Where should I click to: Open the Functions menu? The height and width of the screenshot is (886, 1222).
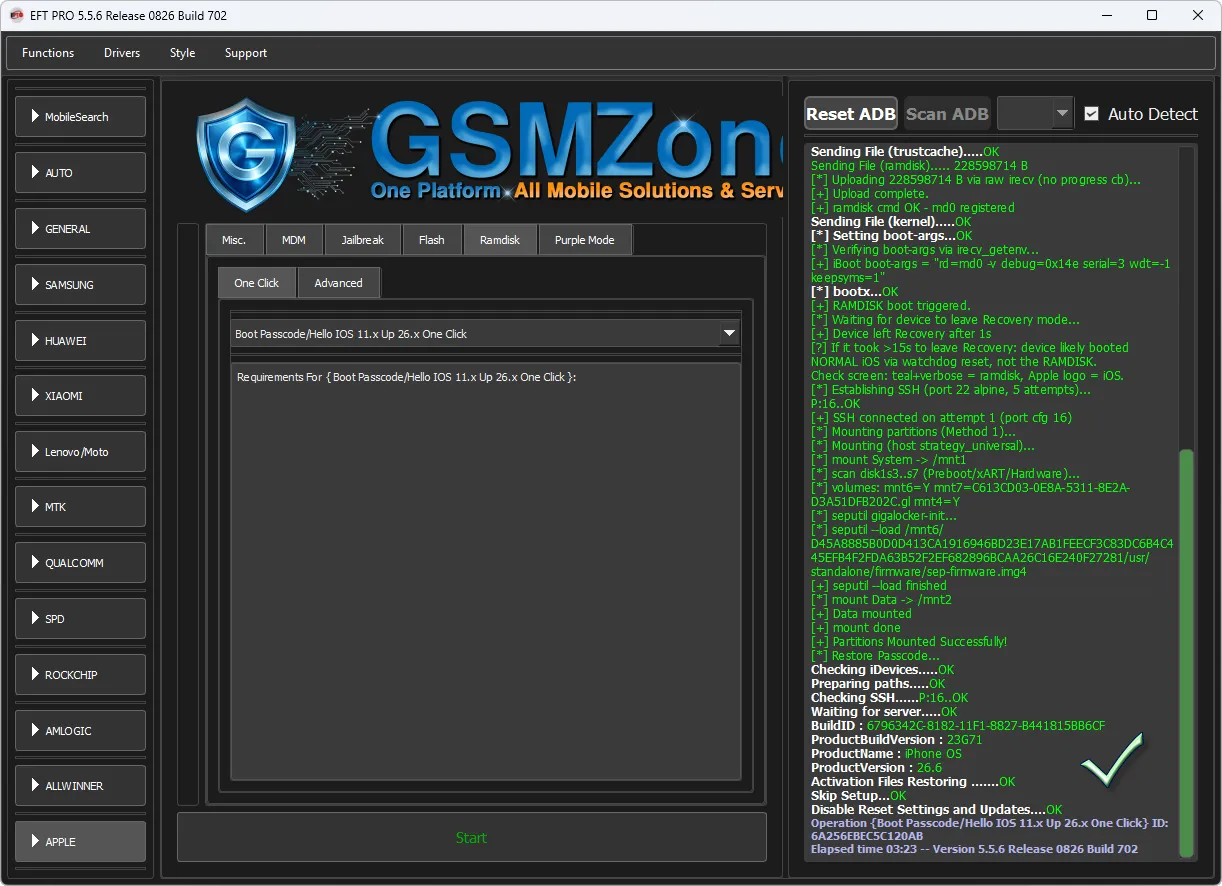tap(48, 53)
